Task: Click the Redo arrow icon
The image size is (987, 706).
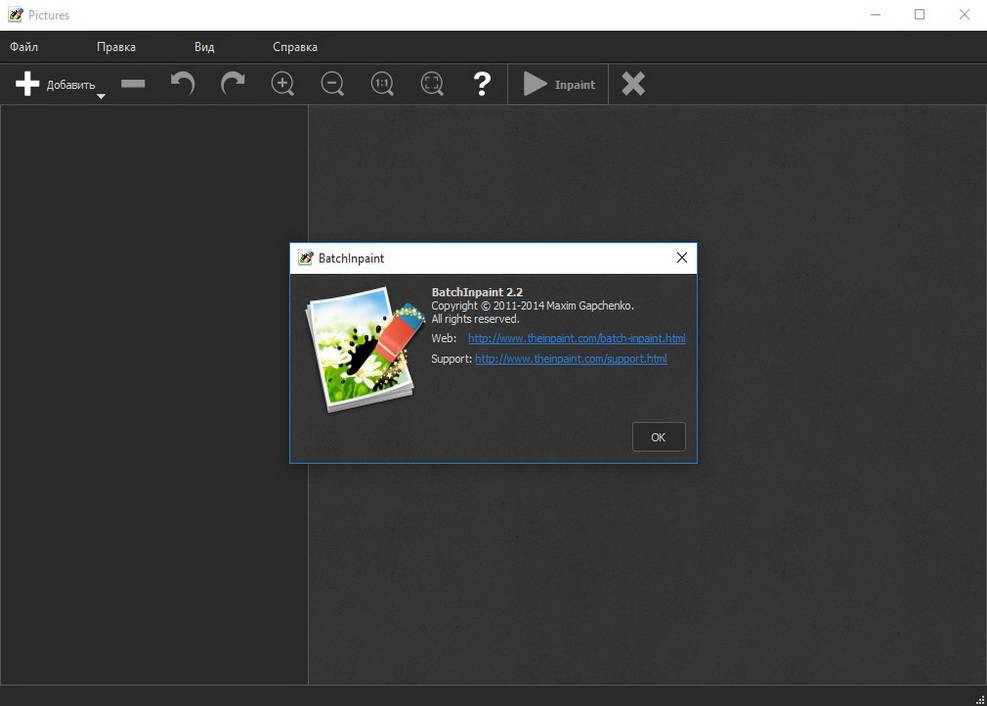Action: pyautogui.click(x=233, y=84)
